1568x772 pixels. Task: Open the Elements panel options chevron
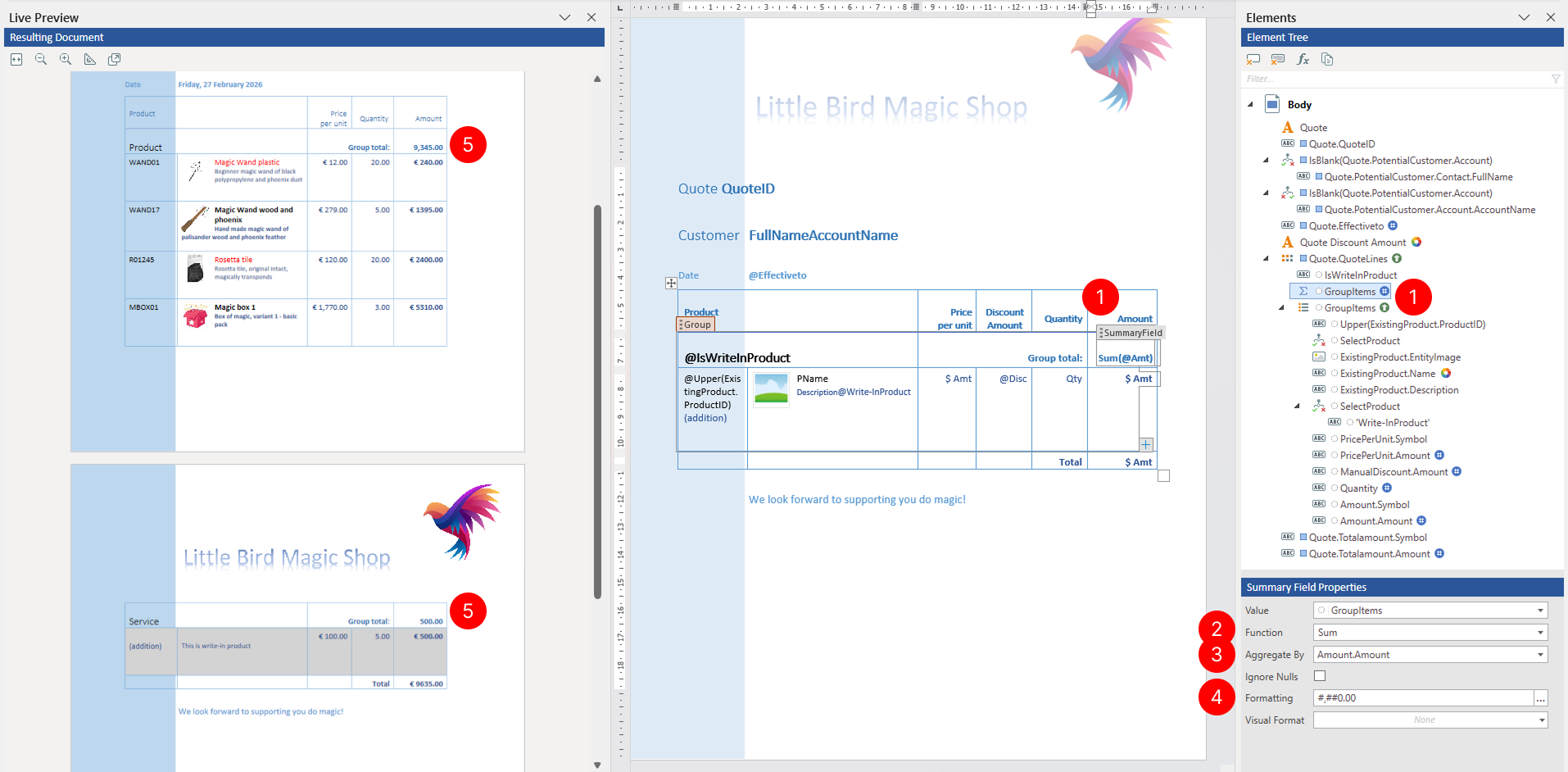pos(1524,17)
